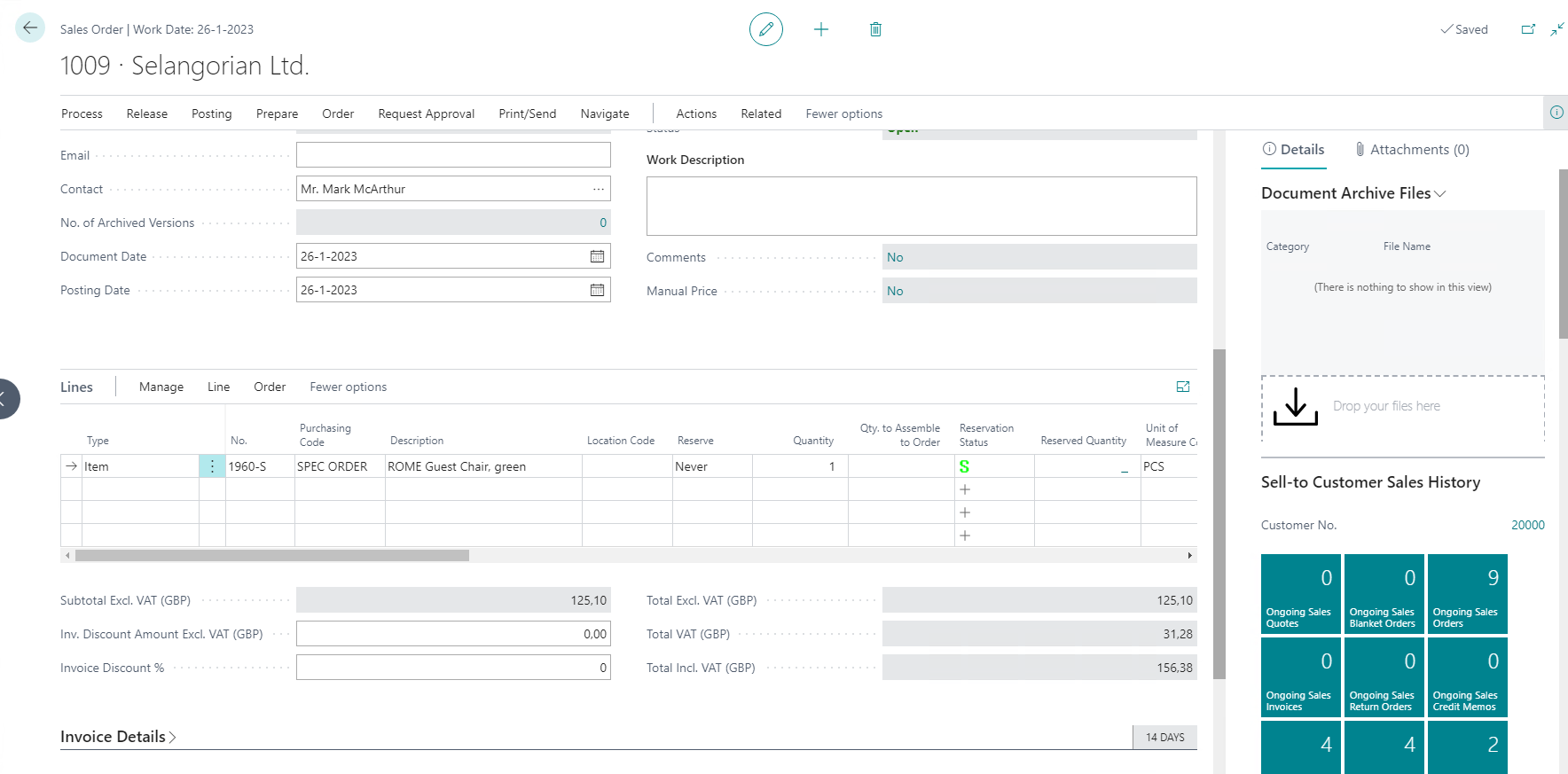
Task: Open Posting Date calendar picker
Action: tap(597, 290)
